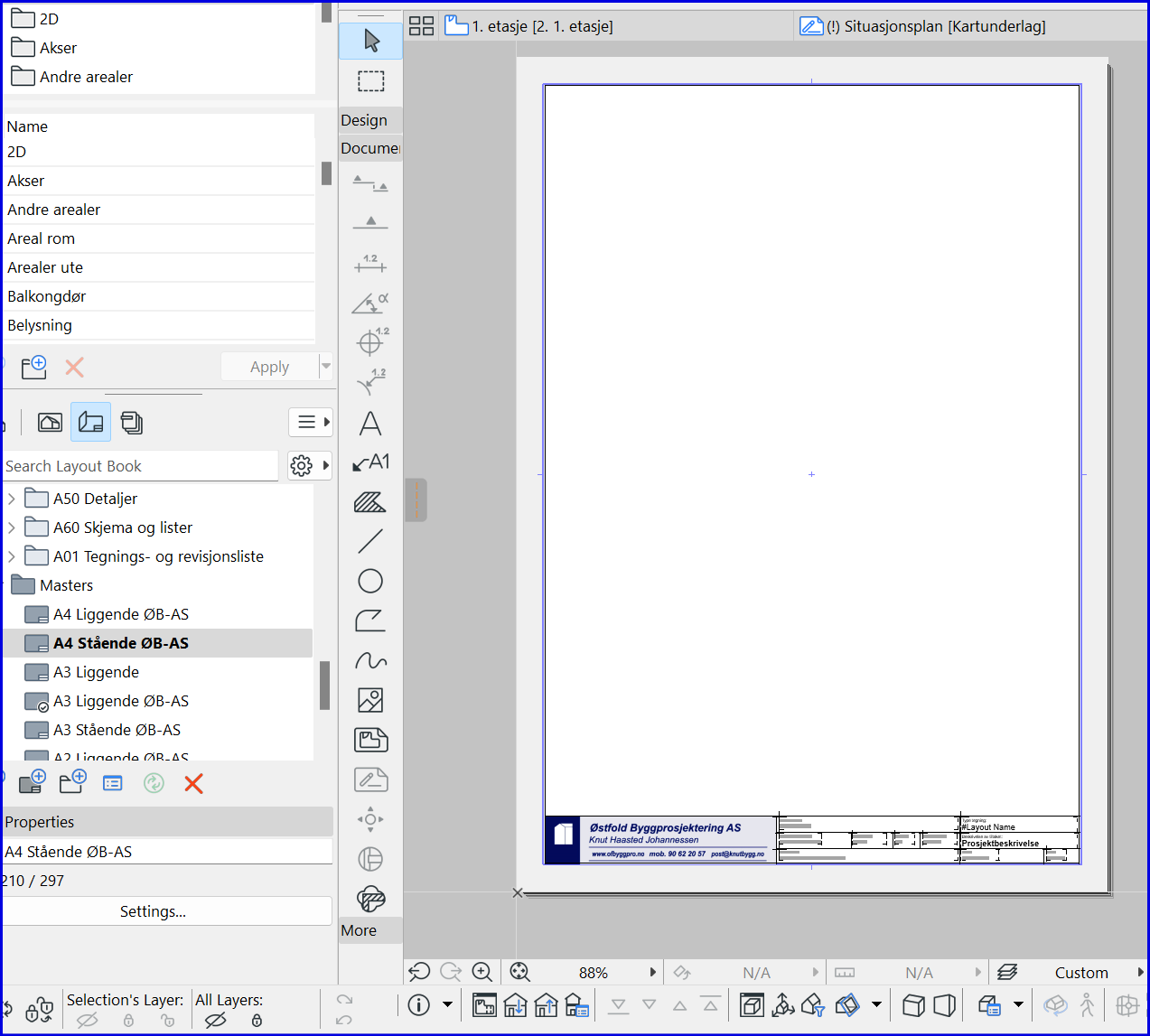Toggle Selection's Layer visibility eye
This screenshot has height=1036, width=1150.
[88, 1021]
